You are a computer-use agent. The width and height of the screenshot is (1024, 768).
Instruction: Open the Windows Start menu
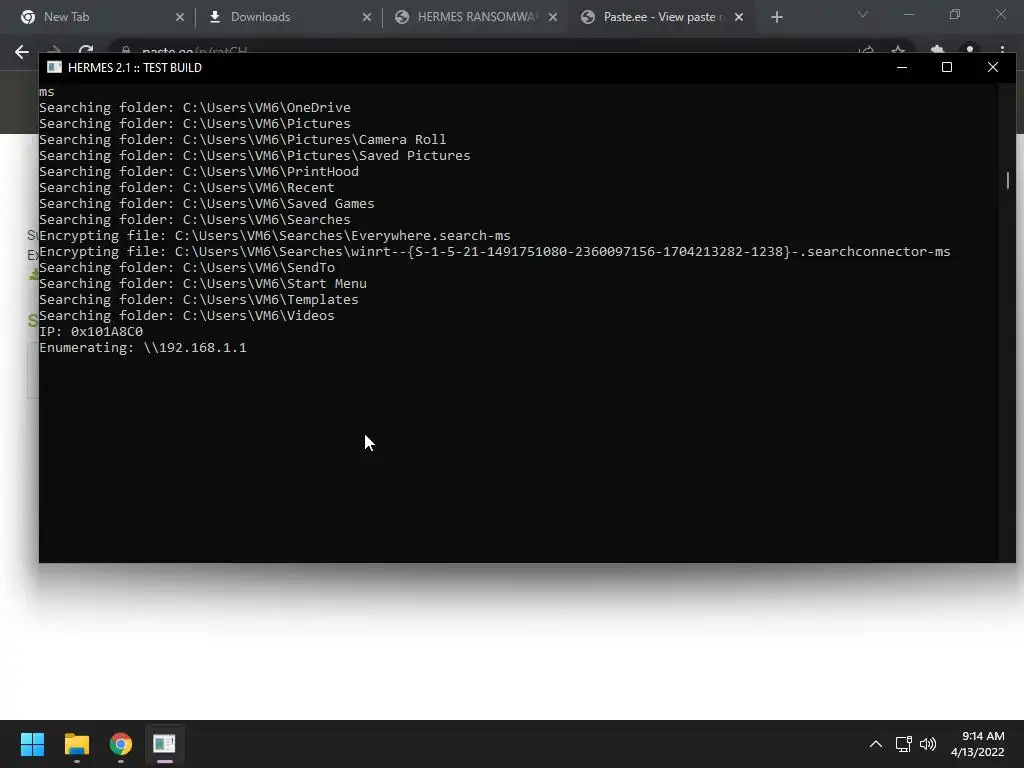pyautogui.click(x=32, y=744)
